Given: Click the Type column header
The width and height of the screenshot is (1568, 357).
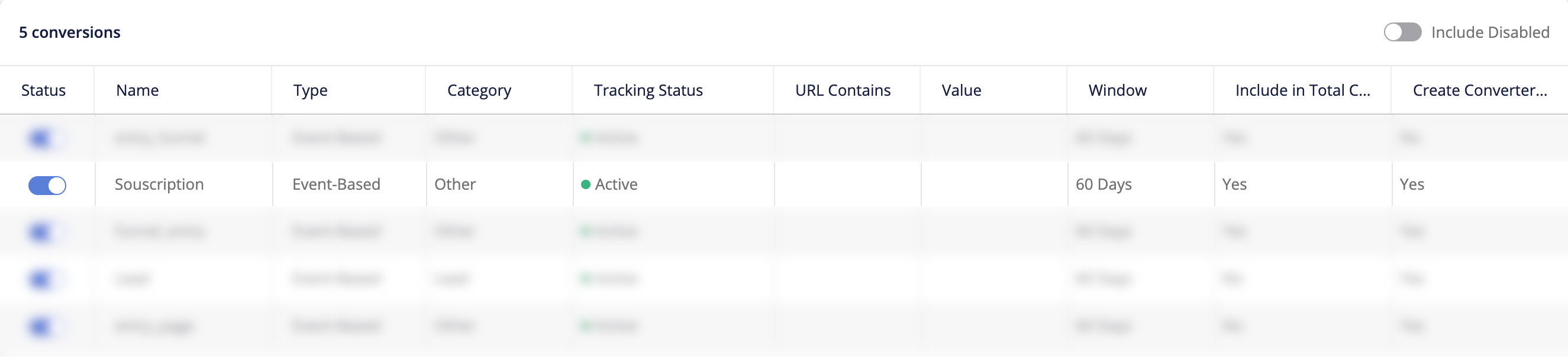Looking at the screenshot, I should pos(311,90).
